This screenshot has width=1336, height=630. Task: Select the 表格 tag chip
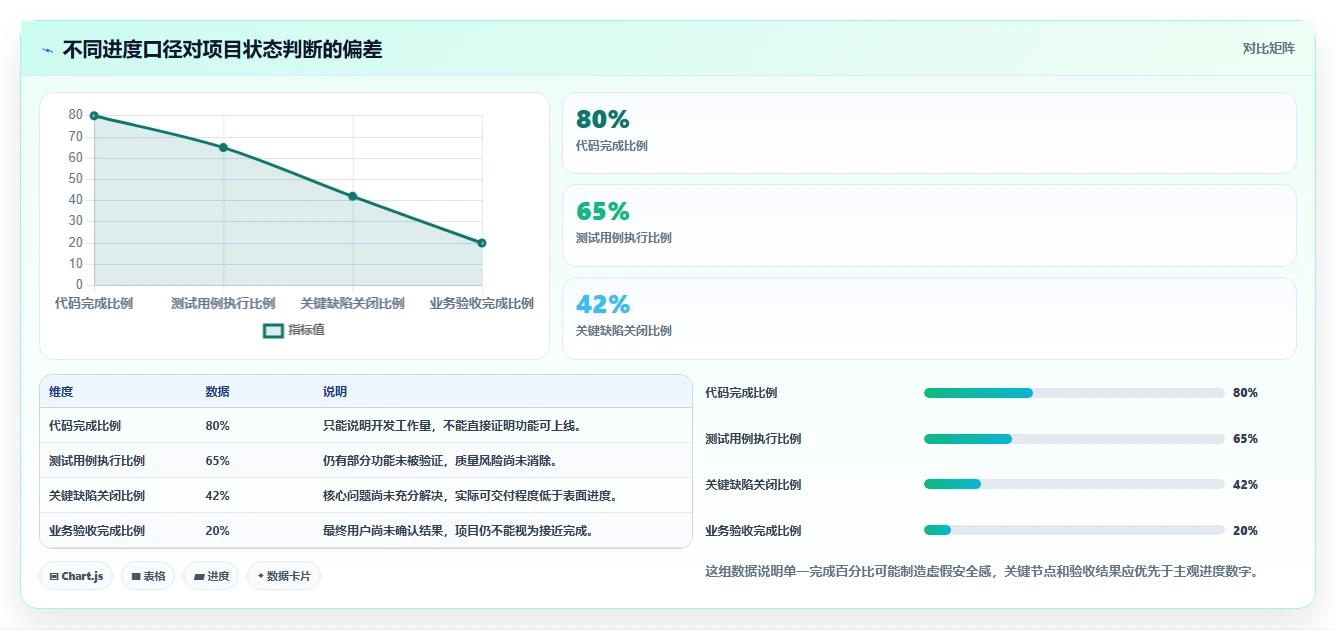tap(148, 576)
